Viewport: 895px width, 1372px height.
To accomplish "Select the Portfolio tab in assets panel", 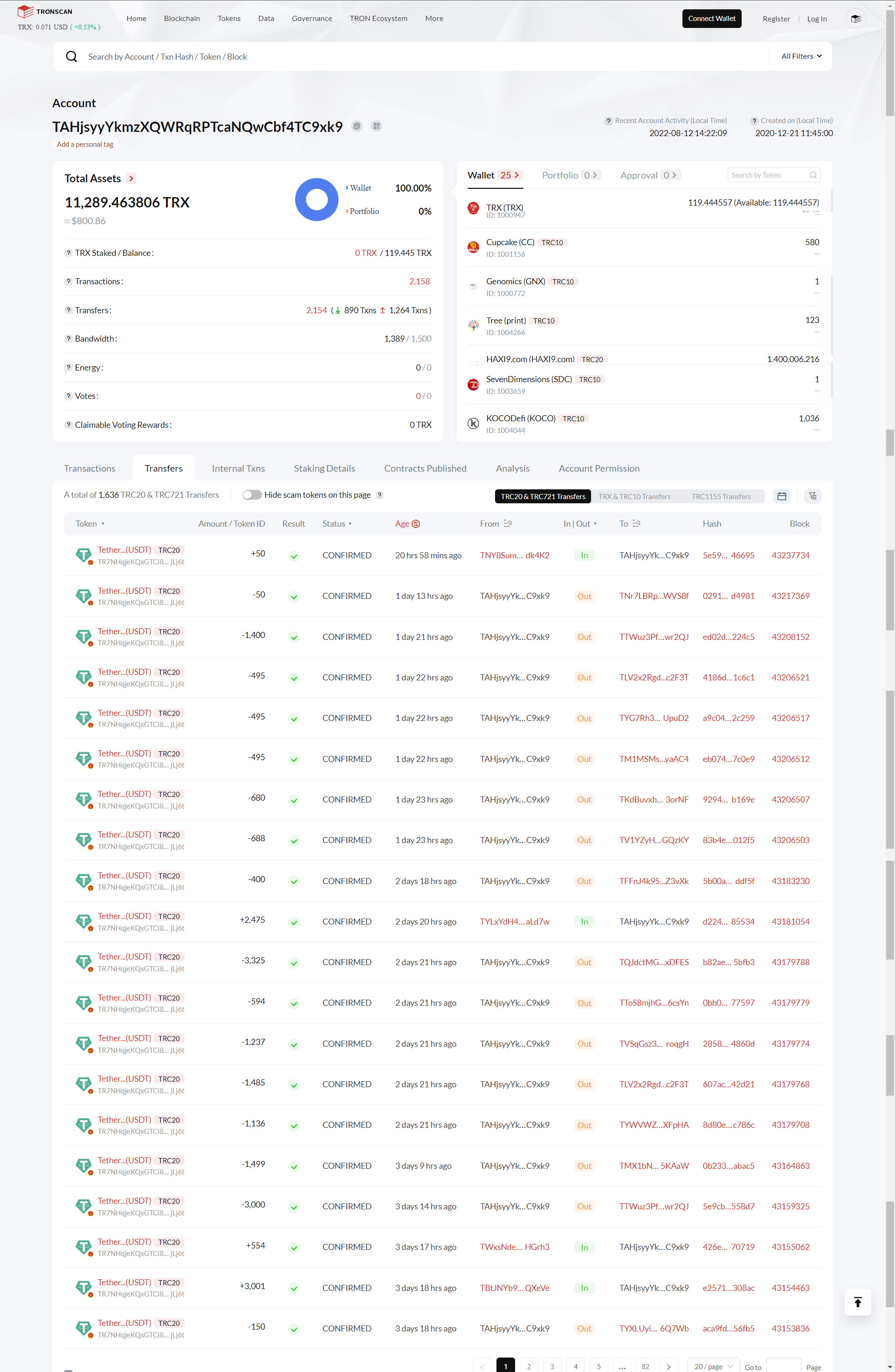I will pos(571,175).
